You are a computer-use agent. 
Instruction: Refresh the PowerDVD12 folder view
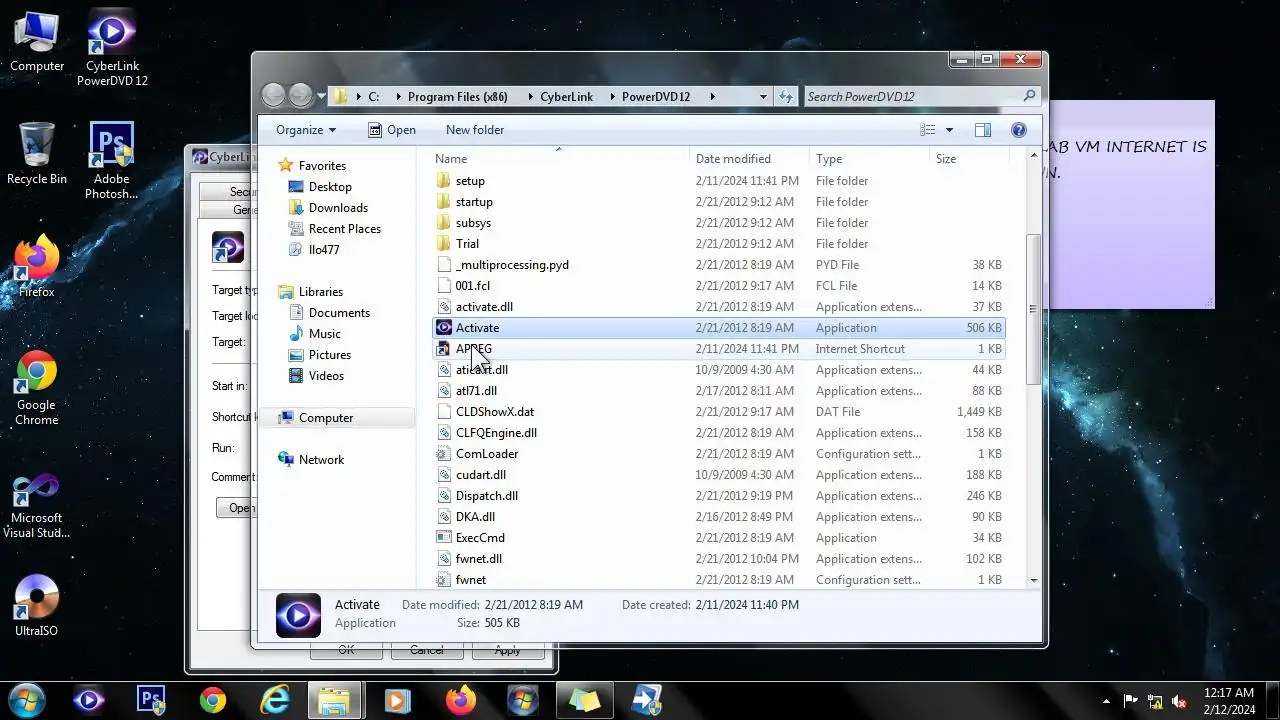tap(786, 96)
